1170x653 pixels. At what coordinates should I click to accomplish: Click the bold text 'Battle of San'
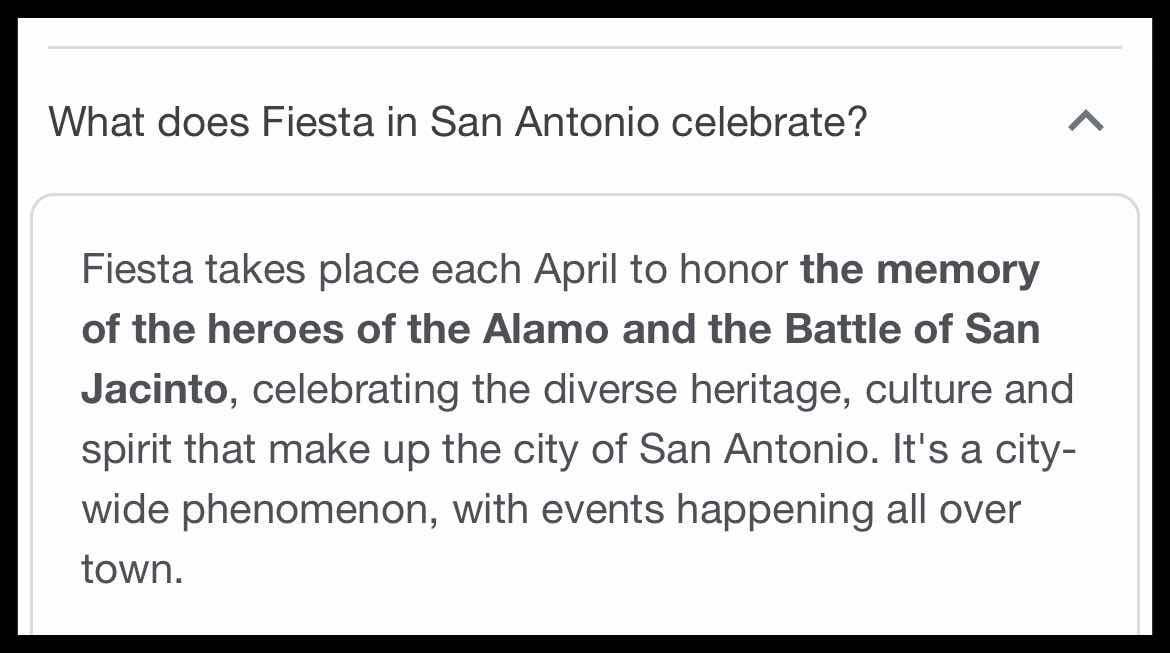click(912, 329)
